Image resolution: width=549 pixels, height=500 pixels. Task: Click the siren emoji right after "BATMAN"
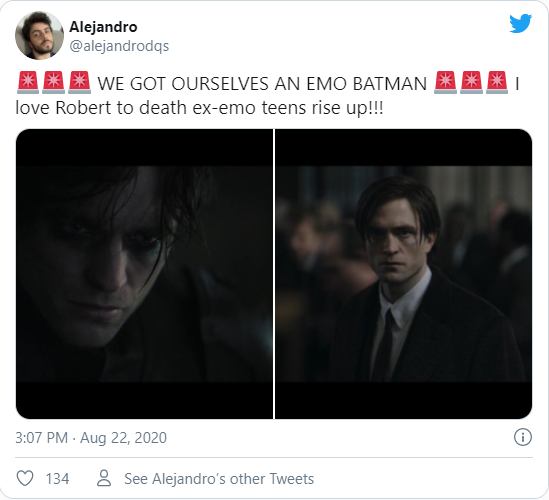(445, 82)
